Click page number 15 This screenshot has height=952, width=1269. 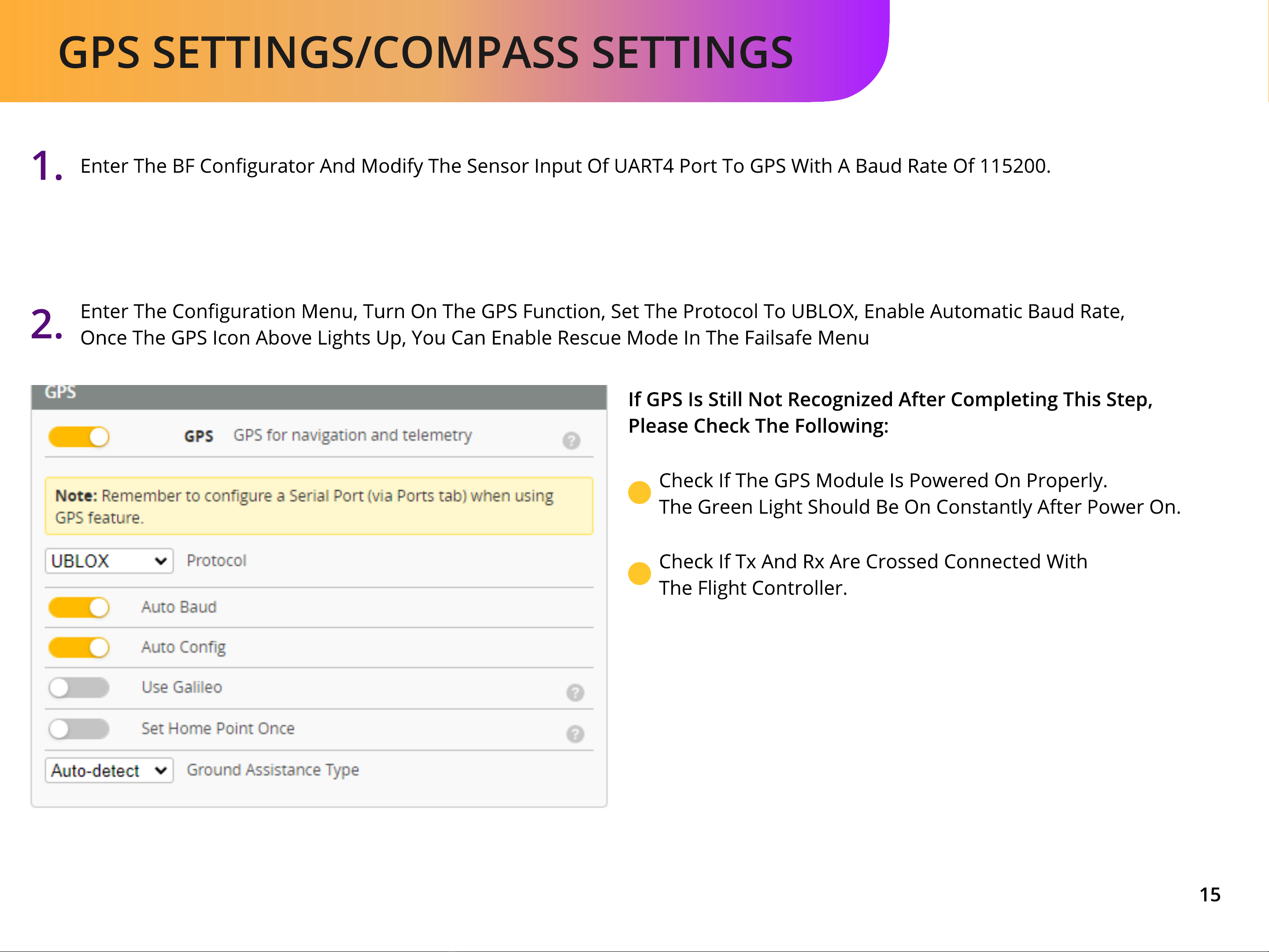point(1210,895)
